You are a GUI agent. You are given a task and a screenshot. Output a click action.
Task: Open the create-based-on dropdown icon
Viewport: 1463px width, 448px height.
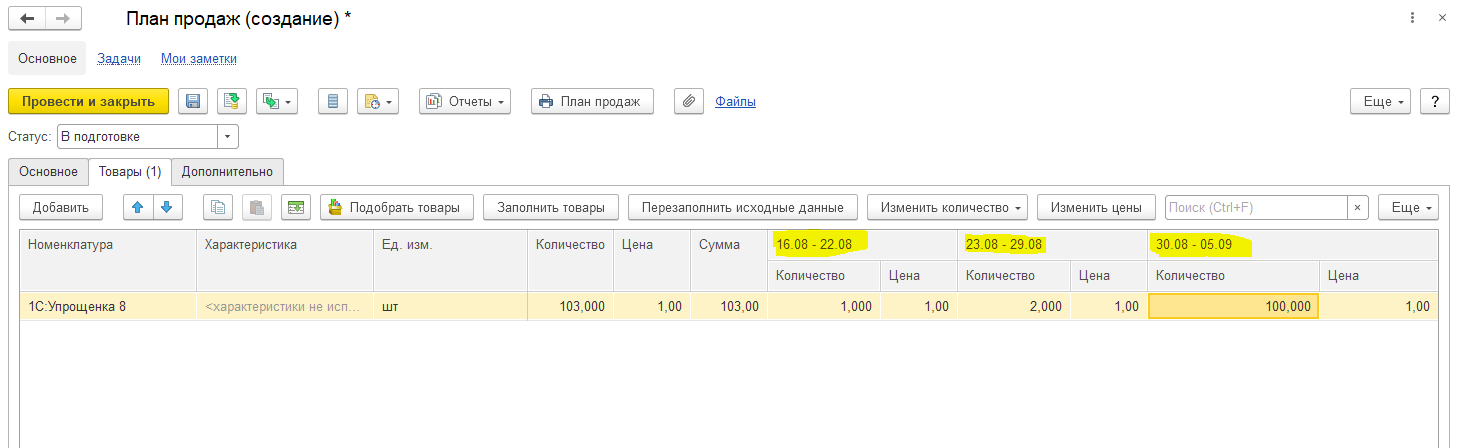pyautogui.click(x=277, y=101)
